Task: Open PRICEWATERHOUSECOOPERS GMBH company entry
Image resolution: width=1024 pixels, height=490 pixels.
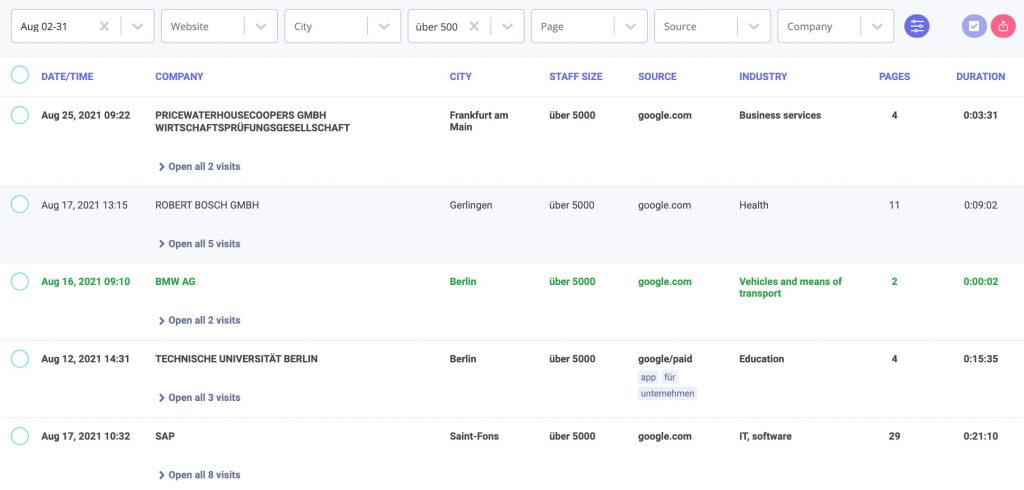Action: [x=252, y=122]
